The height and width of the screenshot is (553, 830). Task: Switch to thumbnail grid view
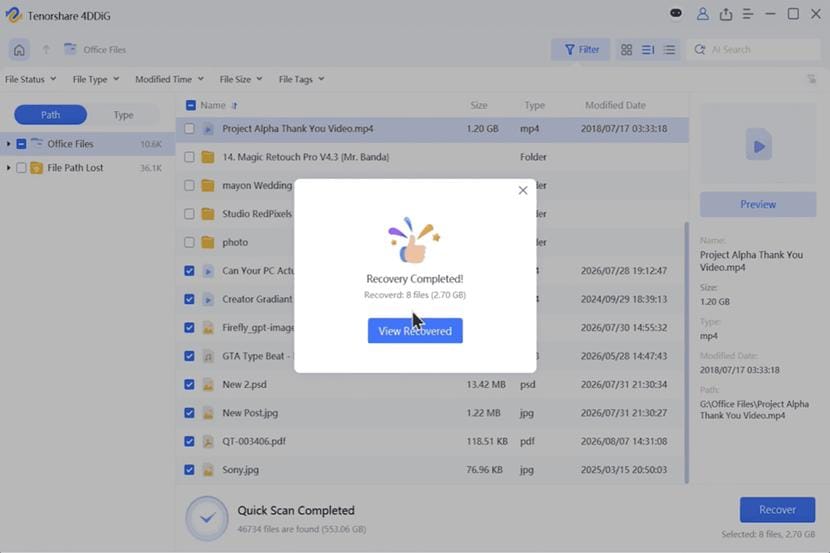pos(626,50)
